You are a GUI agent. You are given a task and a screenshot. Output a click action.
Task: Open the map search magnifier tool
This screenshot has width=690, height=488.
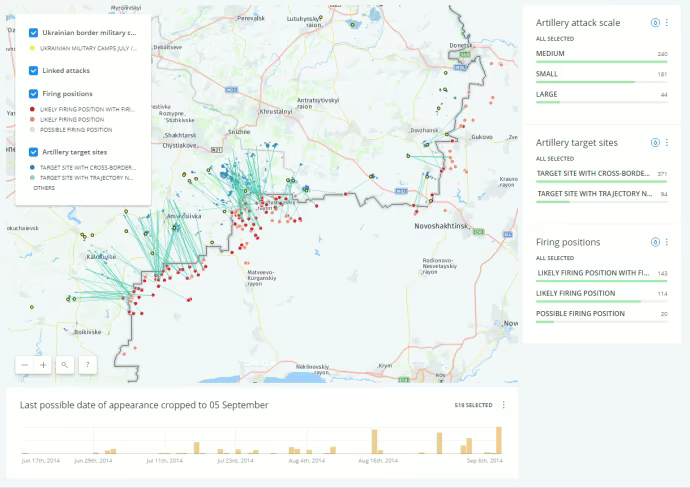[x=65, y=365]
